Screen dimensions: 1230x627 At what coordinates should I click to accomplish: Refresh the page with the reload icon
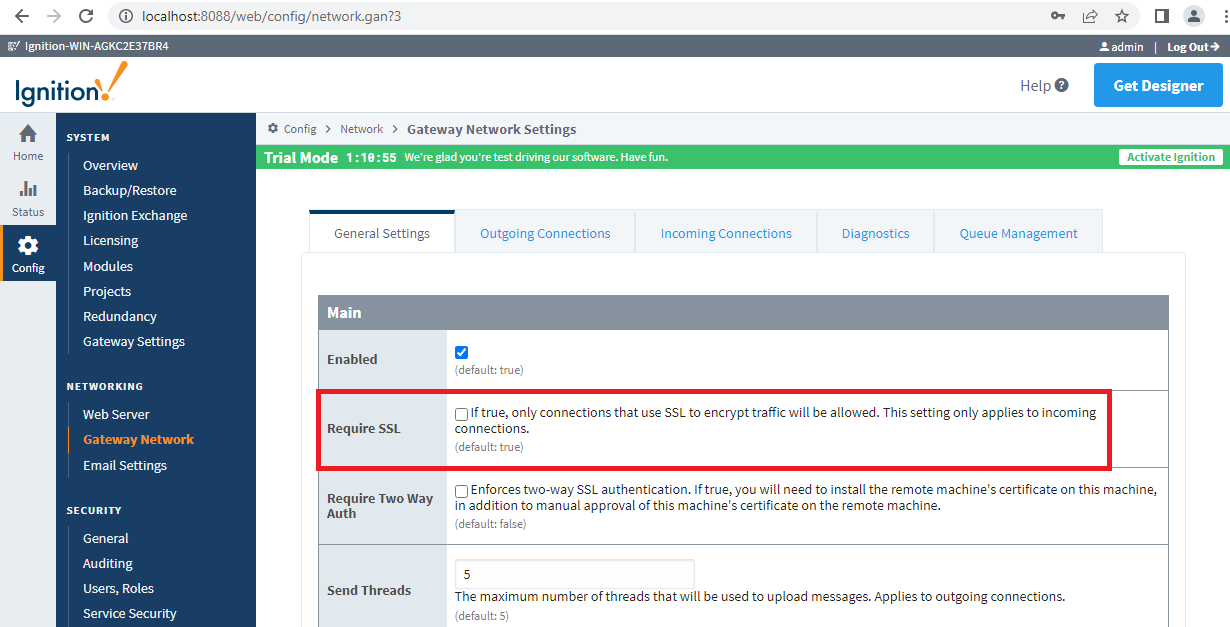point(86,16)
